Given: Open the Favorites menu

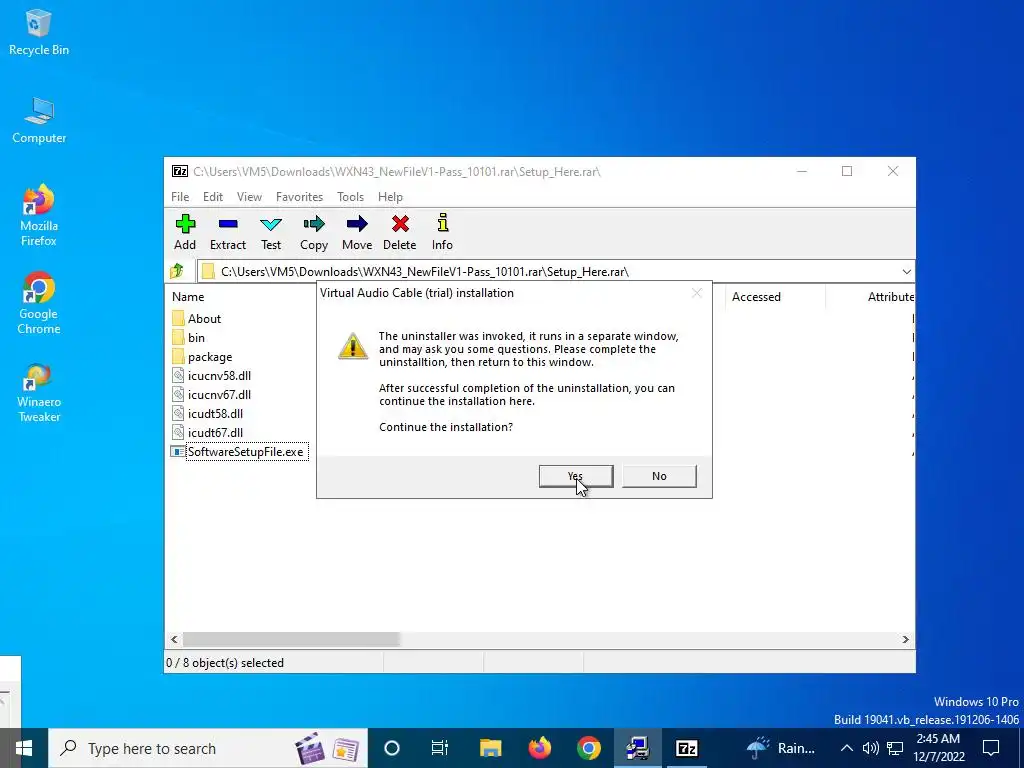Looking at the screenshot, I should coord(299,197).
